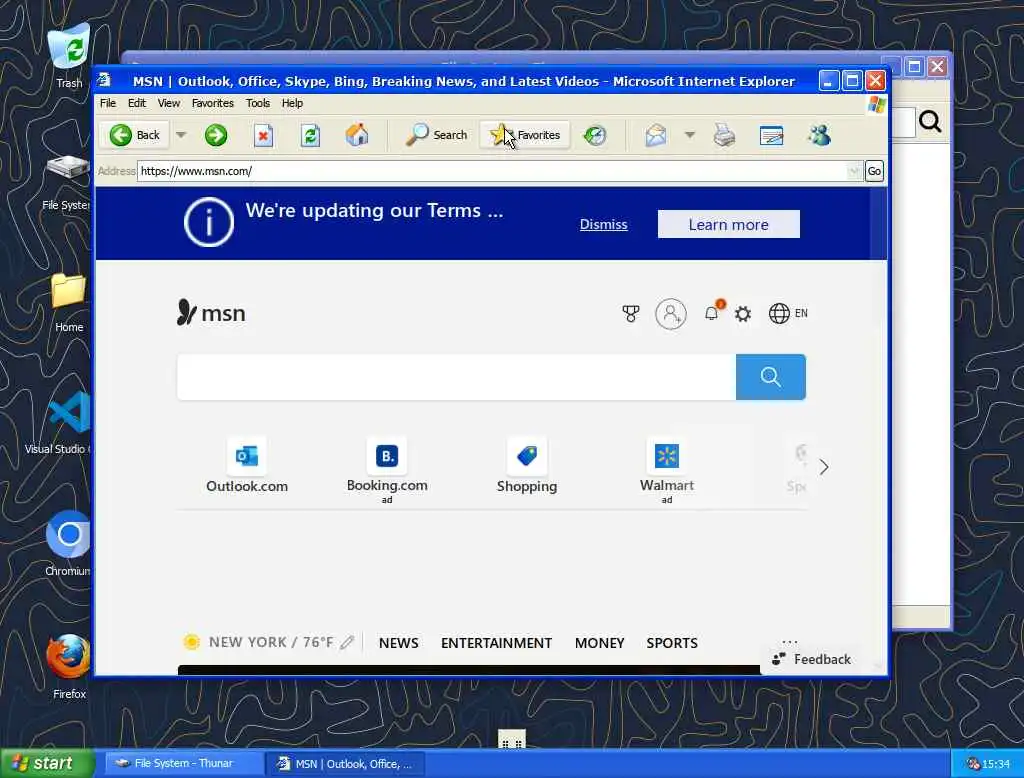Open the Rewards trophy icon
1024x778 pixels.
coord(630,314)
